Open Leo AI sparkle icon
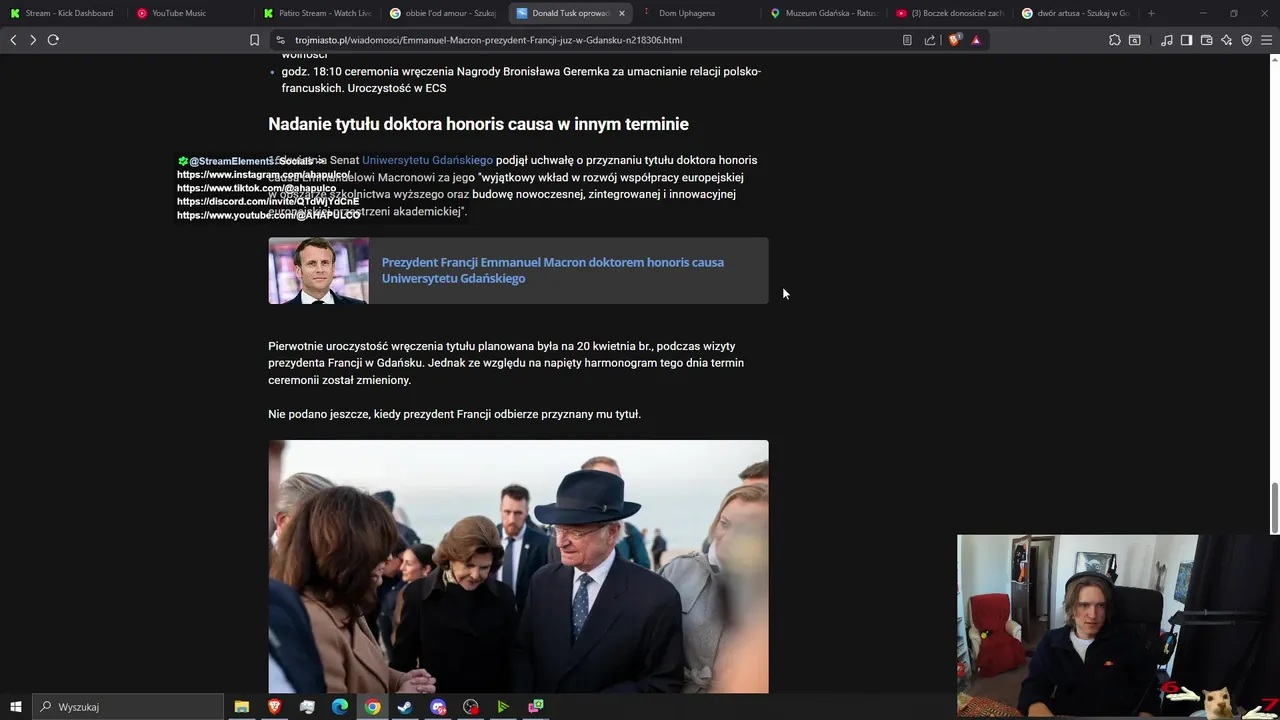This screenshot has width=1280, height=720. click(x=1227, y=40)
